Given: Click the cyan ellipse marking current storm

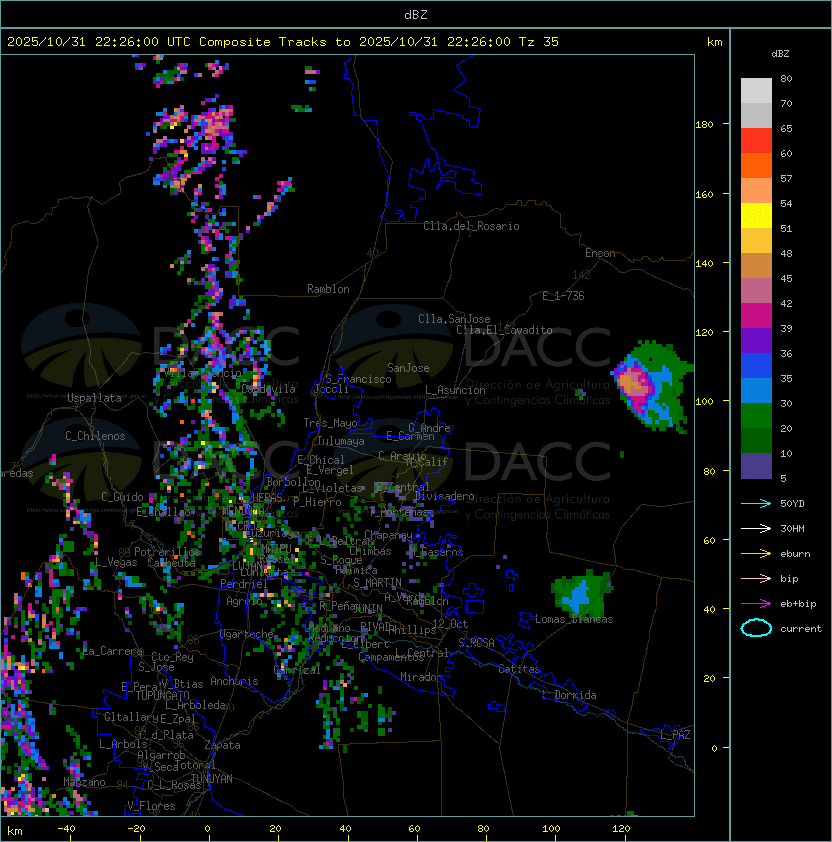Looking at the screenshot, I should point(756,628).
